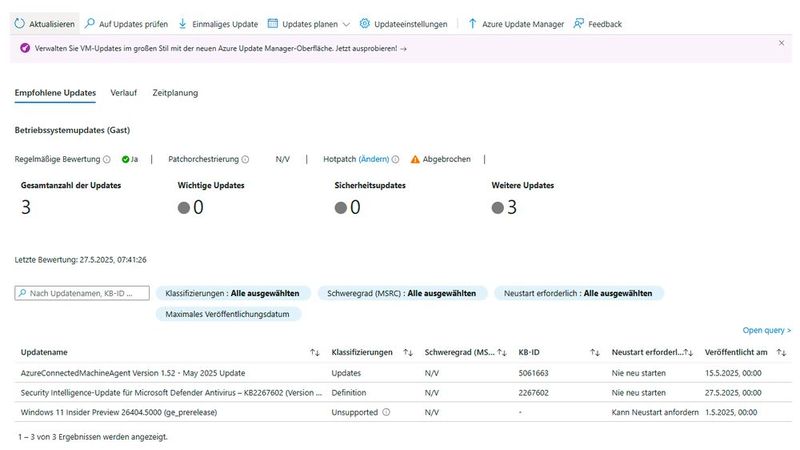Sort by Neustart erforderlich column arrows
Screen dimensions: 800x450
688,353
